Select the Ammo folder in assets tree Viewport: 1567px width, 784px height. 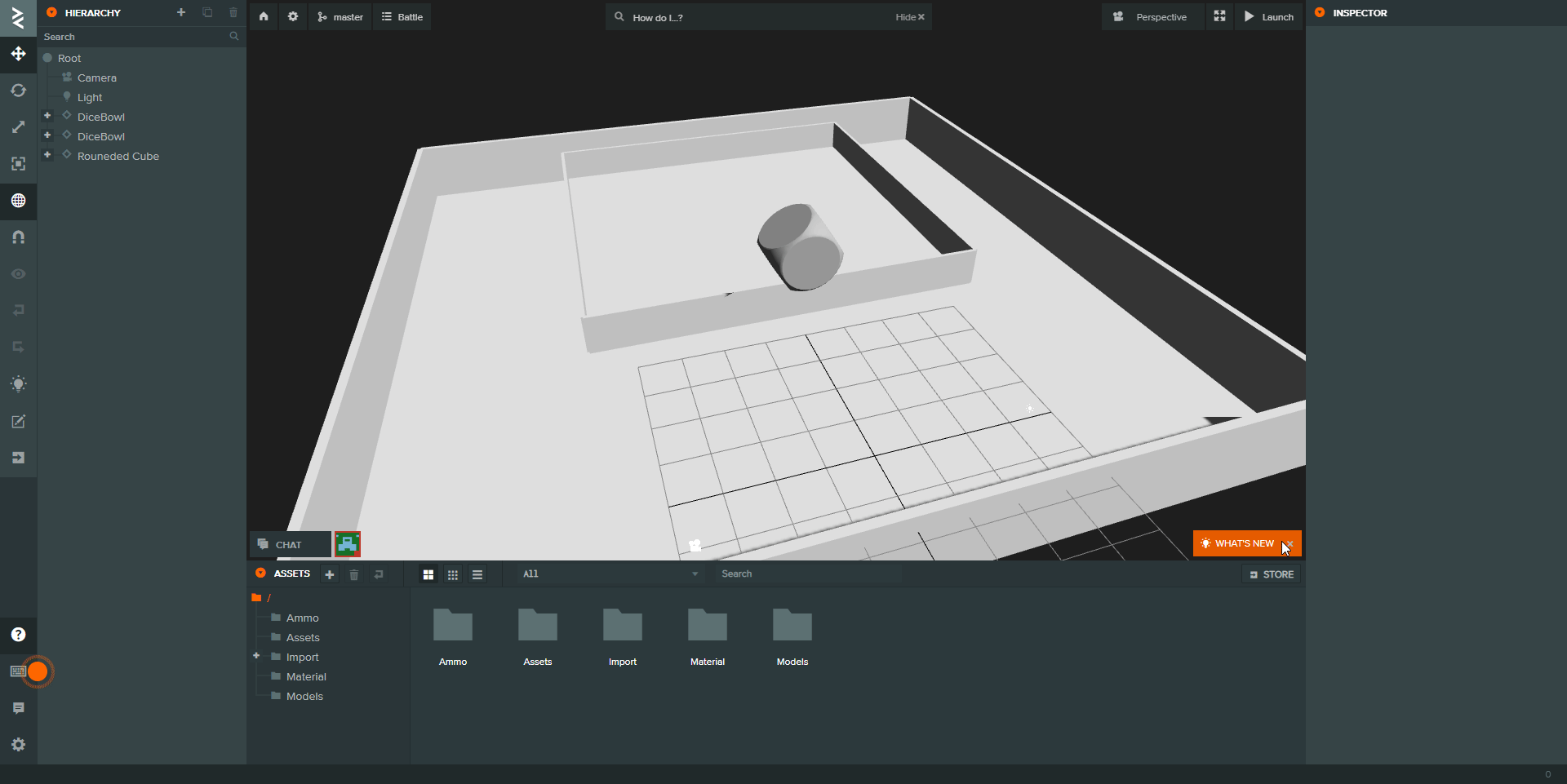point(303,618)
